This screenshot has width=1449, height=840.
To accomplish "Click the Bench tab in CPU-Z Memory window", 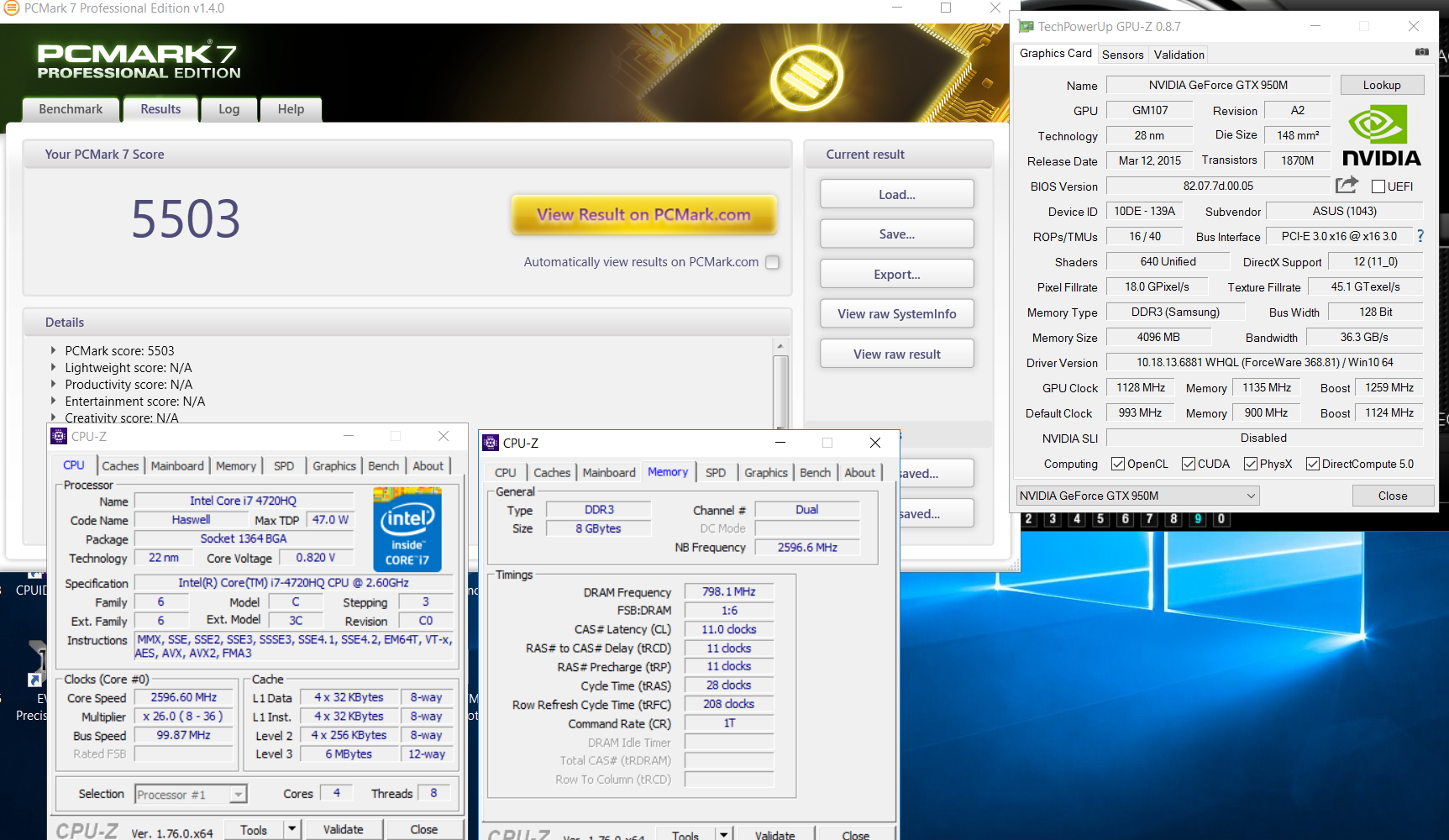I will click(815, 473).
